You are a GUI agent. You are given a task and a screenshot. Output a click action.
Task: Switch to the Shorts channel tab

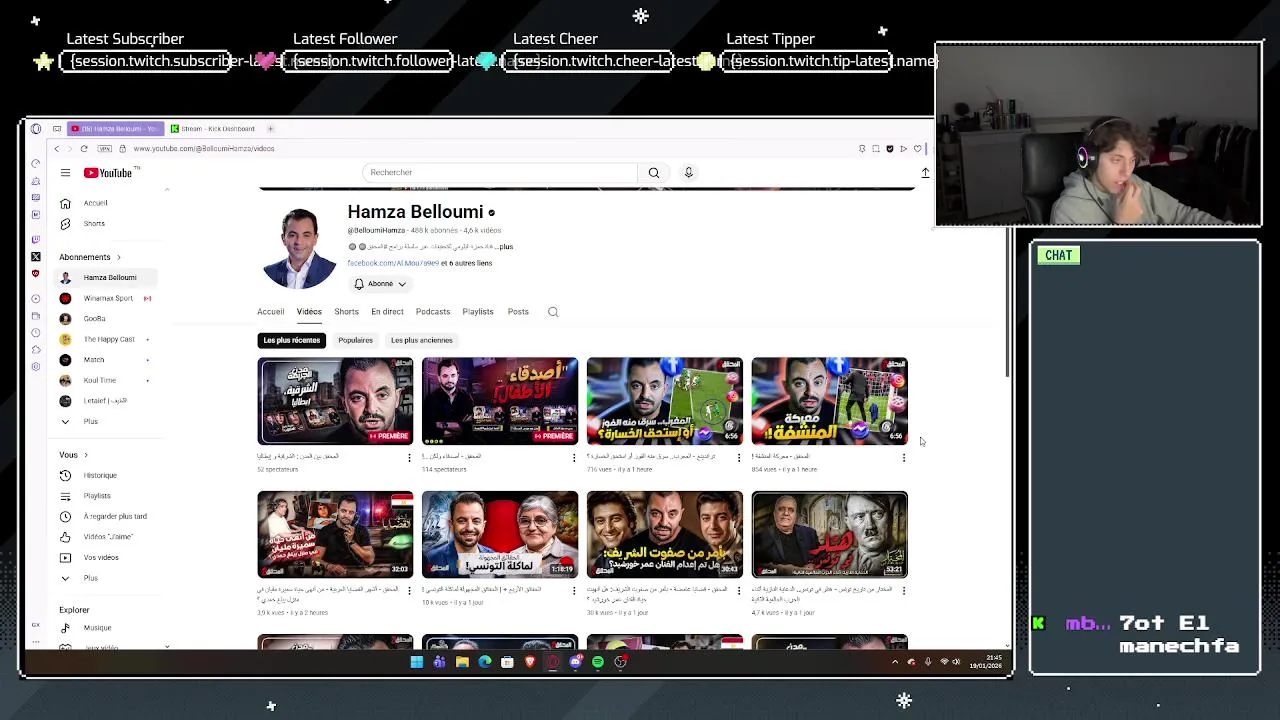346,312
